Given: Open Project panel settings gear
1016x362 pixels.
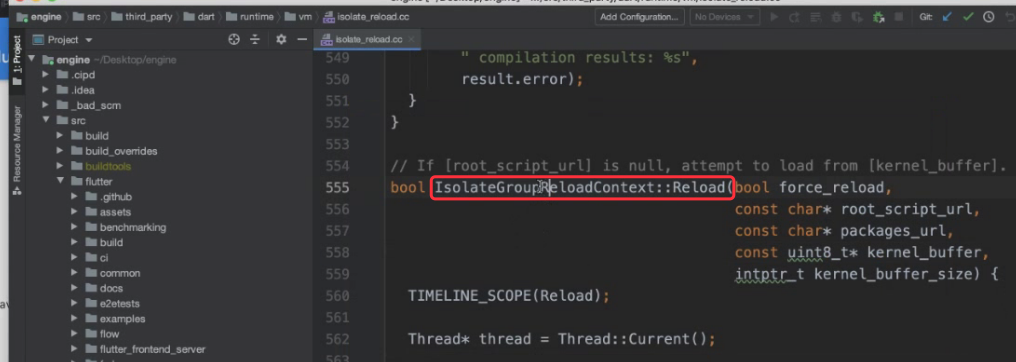Looking at the screenshot, I should (x=281, y=40).
